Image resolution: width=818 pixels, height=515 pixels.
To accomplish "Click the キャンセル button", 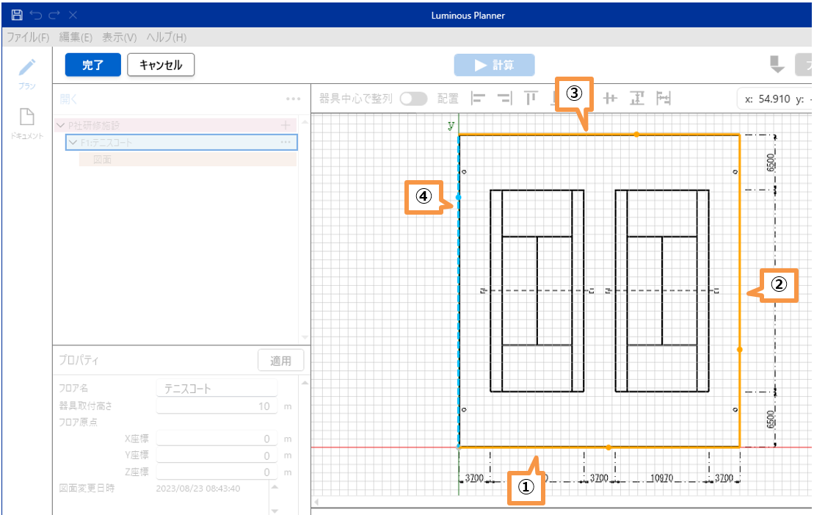I will (160, 65).
